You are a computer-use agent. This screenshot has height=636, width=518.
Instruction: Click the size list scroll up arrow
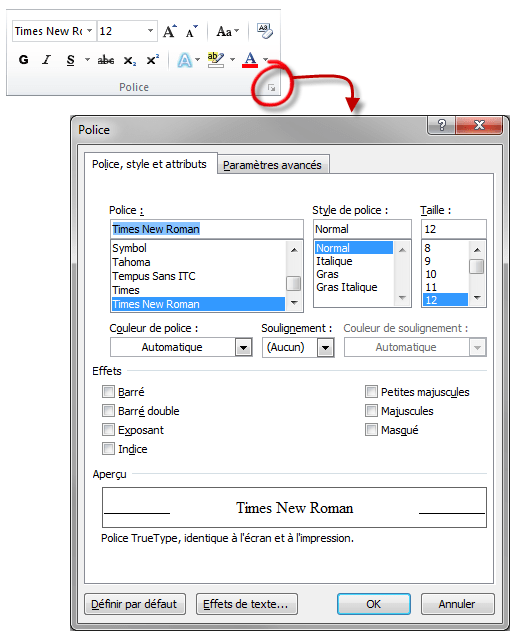click(477, 249)
